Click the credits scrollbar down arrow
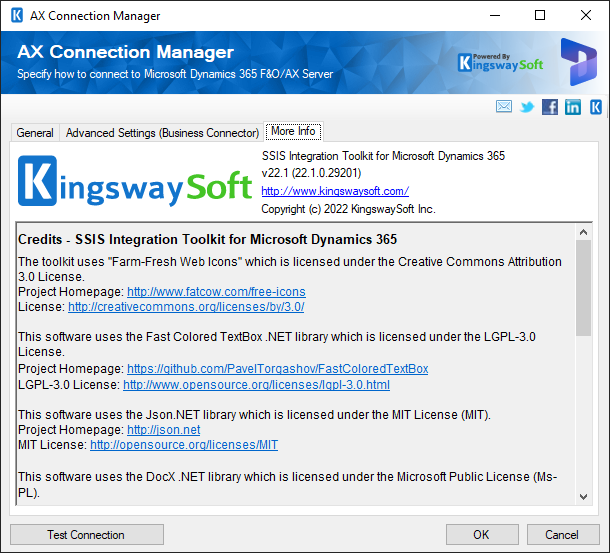Viewport: 610px width, 553px height. click(x=583, y=497)
